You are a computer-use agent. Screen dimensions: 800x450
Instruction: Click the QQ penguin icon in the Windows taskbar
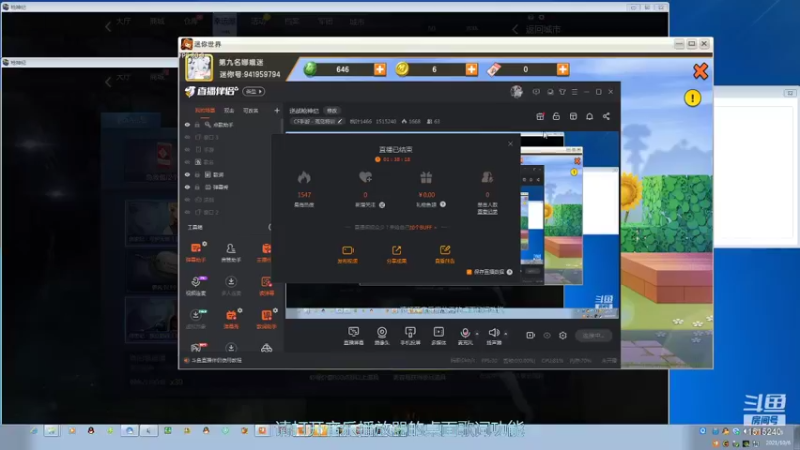(x=91, y=431)
